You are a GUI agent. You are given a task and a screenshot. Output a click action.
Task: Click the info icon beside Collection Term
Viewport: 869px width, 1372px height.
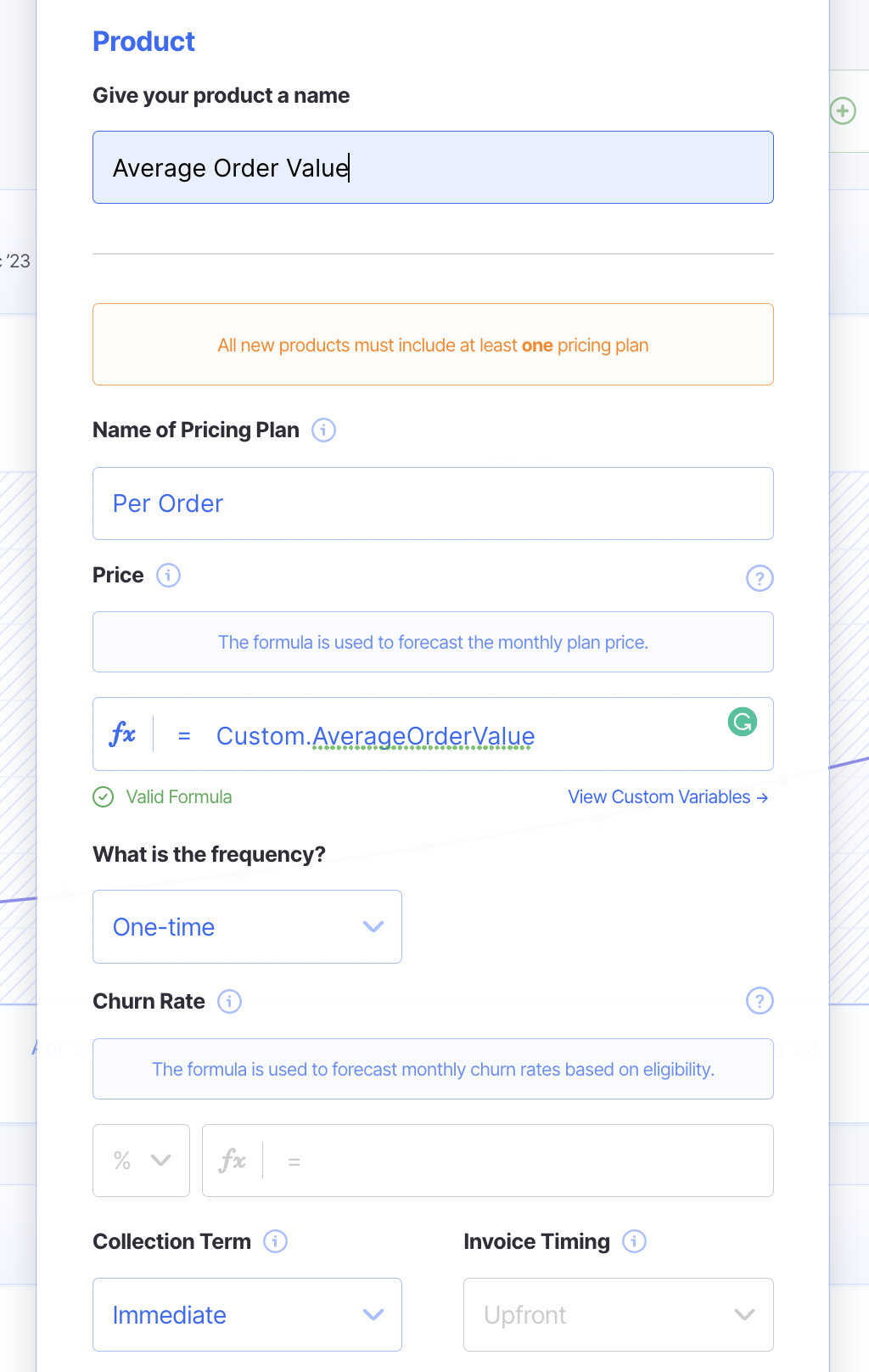(275, 1241)
